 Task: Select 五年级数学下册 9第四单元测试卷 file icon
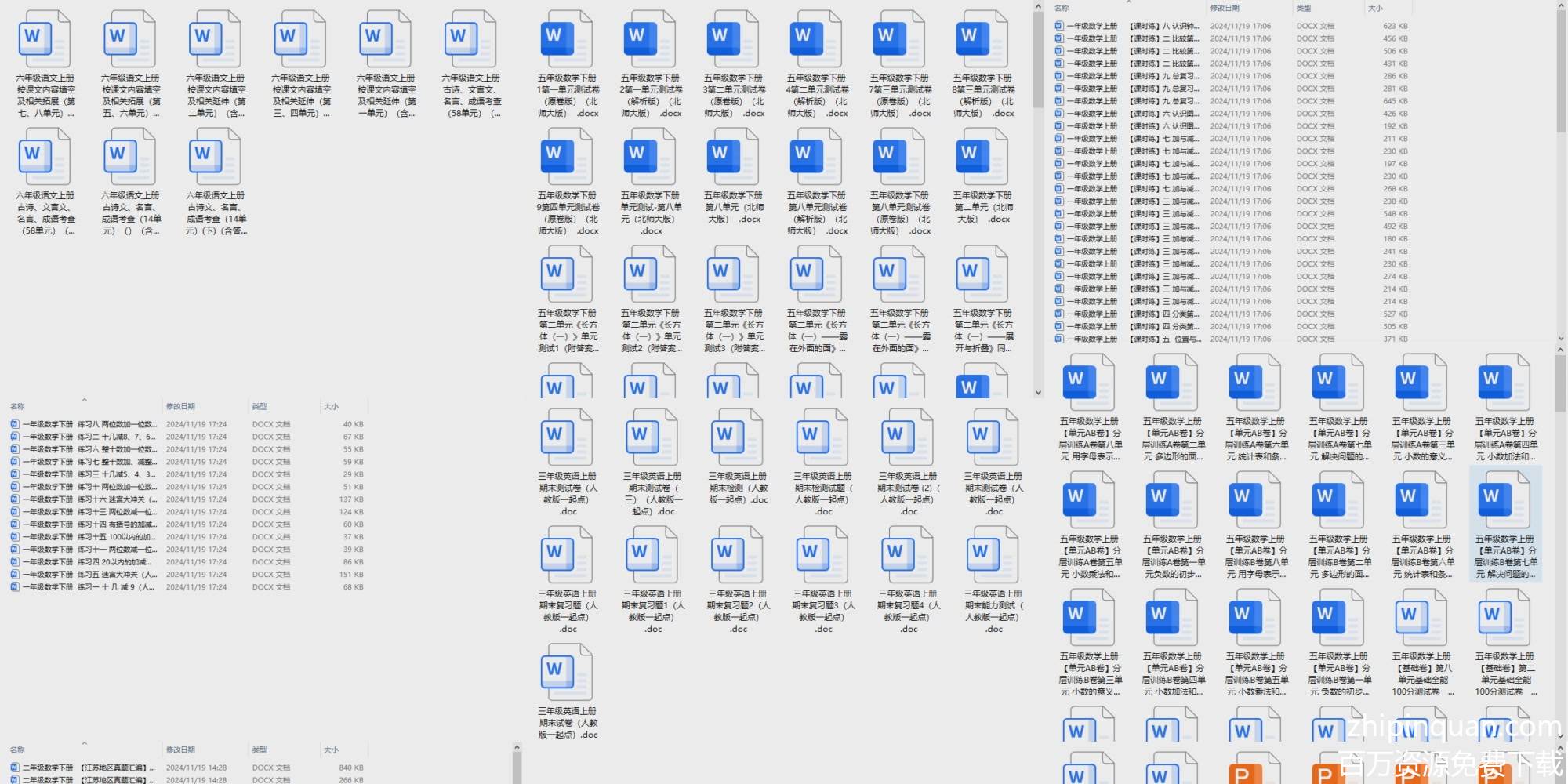click(567, 157)
